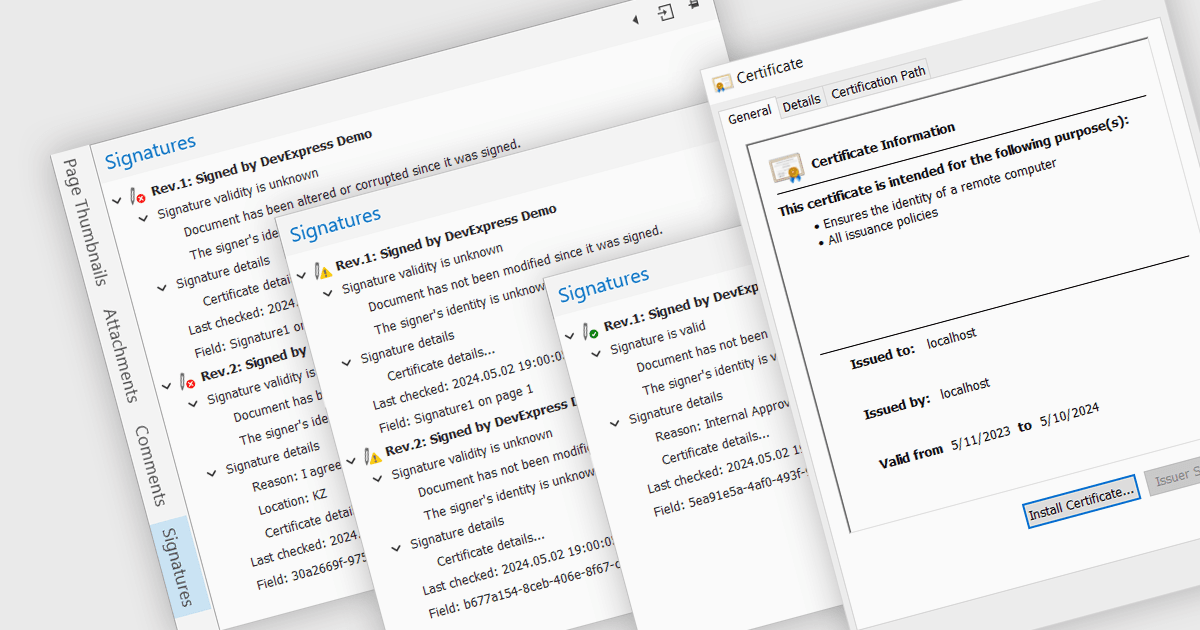
Task: Click the large Certificate Information badge icon
Action: click(786, 169)
